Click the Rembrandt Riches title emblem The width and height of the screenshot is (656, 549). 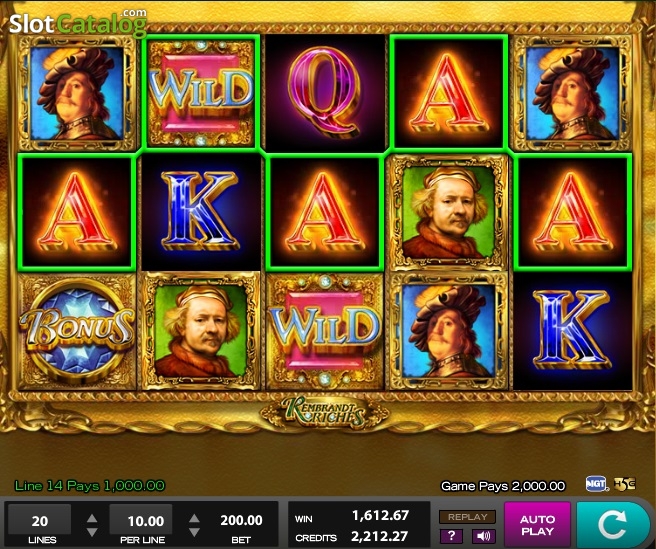tap(325, 413)
